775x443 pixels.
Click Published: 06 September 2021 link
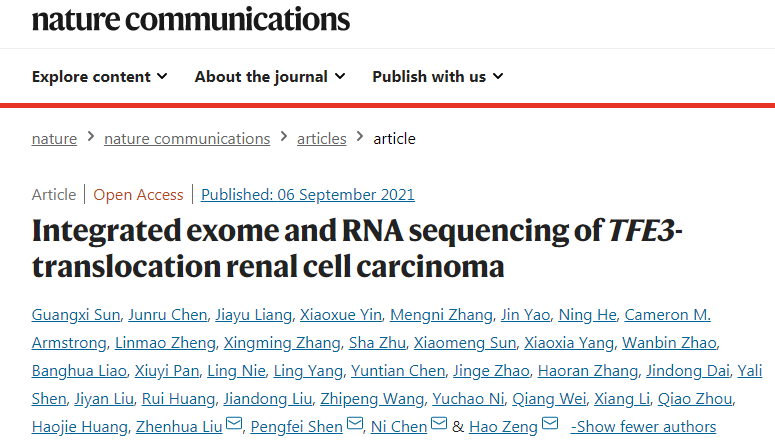(x=307, y=195)
